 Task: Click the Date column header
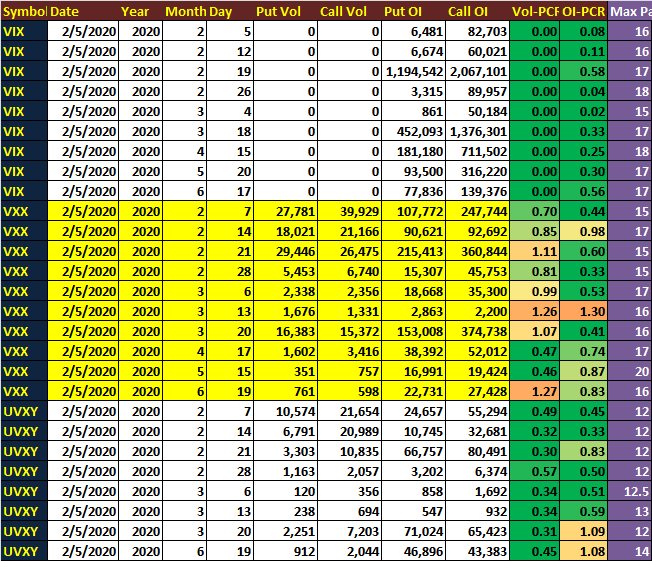point(83,12)
